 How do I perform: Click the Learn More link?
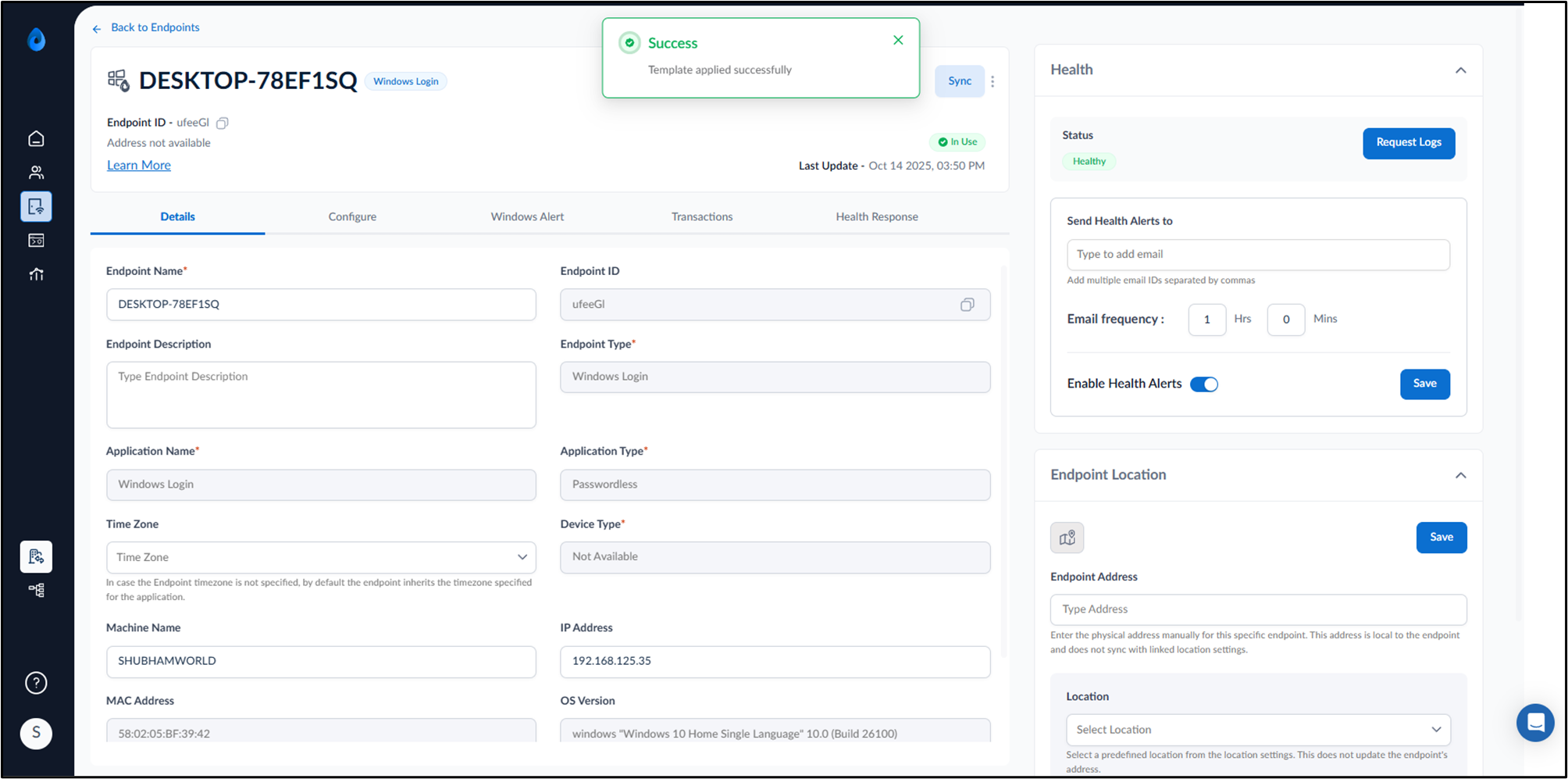pyautogui.click(x=139, y=166)
